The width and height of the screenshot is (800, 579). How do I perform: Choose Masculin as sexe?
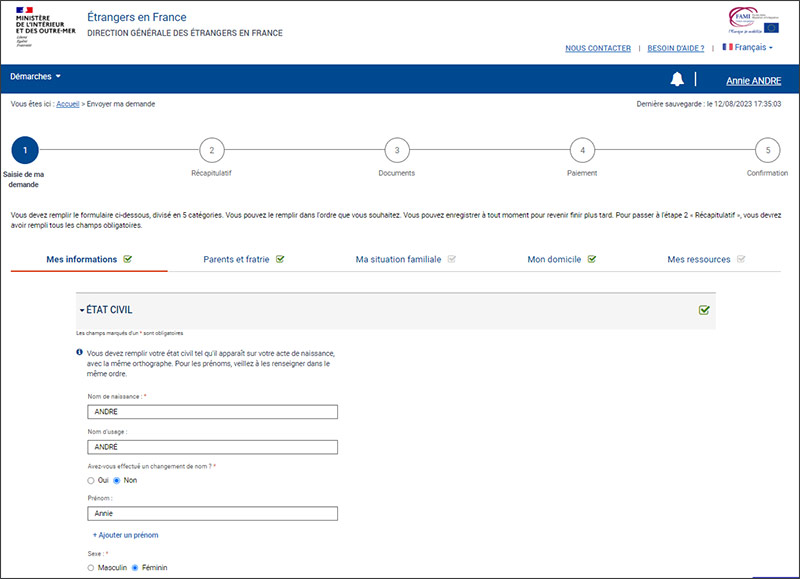[x=91, y=568]
